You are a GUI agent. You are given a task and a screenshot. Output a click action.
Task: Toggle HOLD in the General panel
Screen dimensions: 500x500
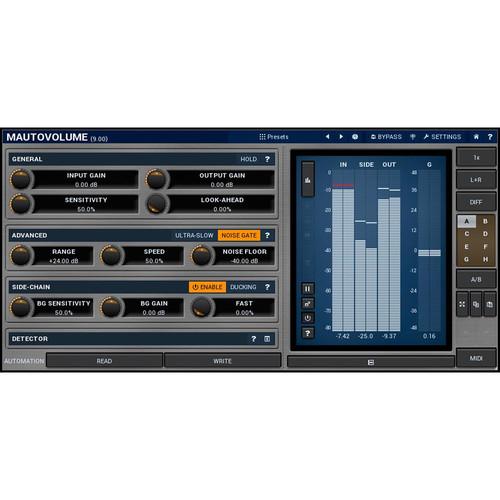tap(249, 159)
